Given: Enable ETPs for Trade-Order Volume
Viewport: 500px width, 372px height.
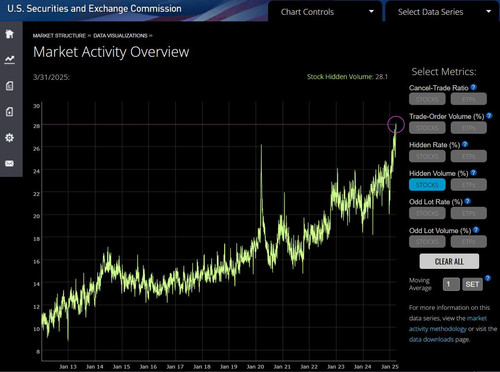Looking at the screenshot, I should (x=469, y=128).
